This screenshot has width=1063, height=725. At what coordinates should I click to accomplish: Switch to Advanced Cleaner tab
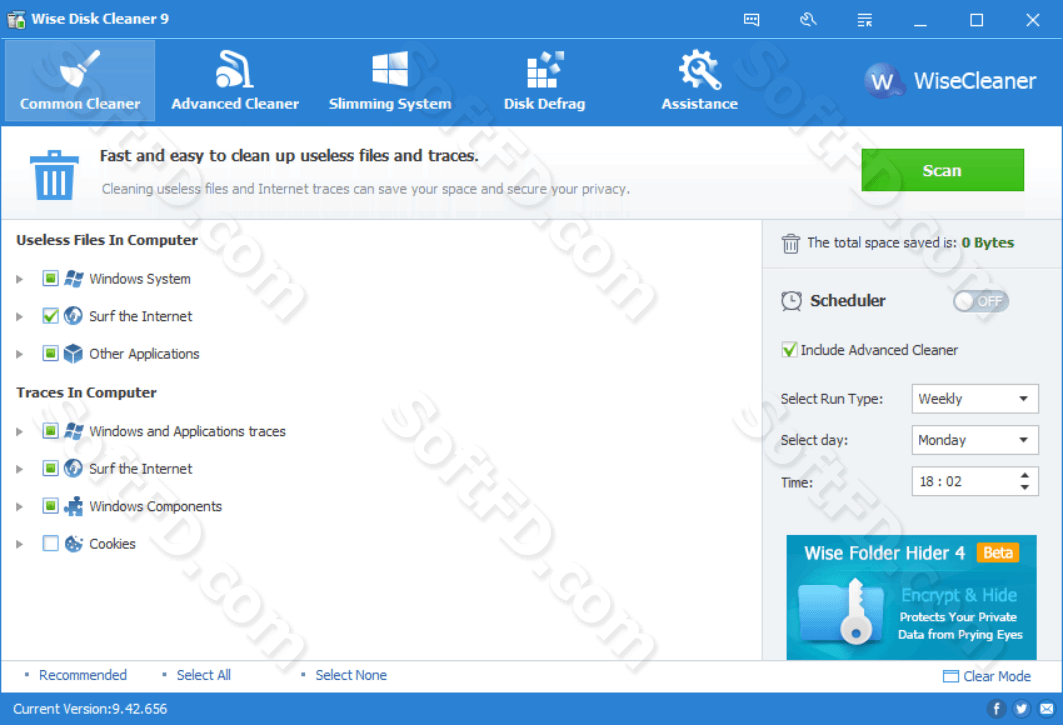pos(235,80)
